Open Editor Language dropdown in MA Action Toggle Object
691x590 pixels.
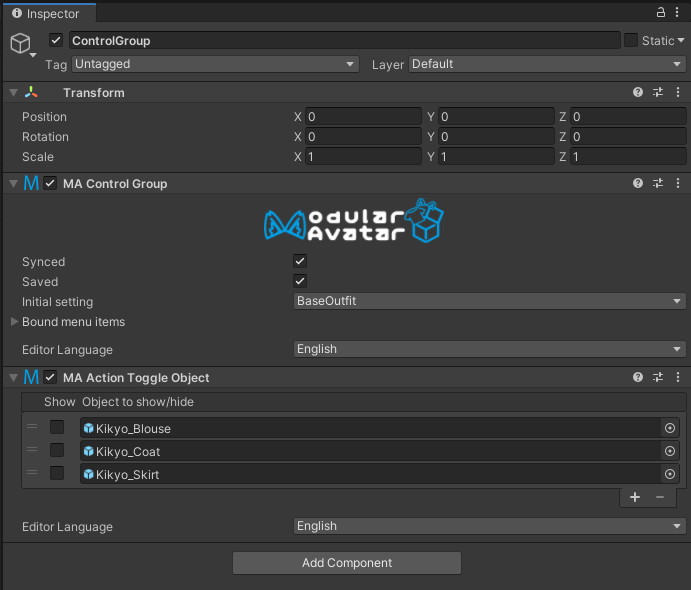(489, 526)
